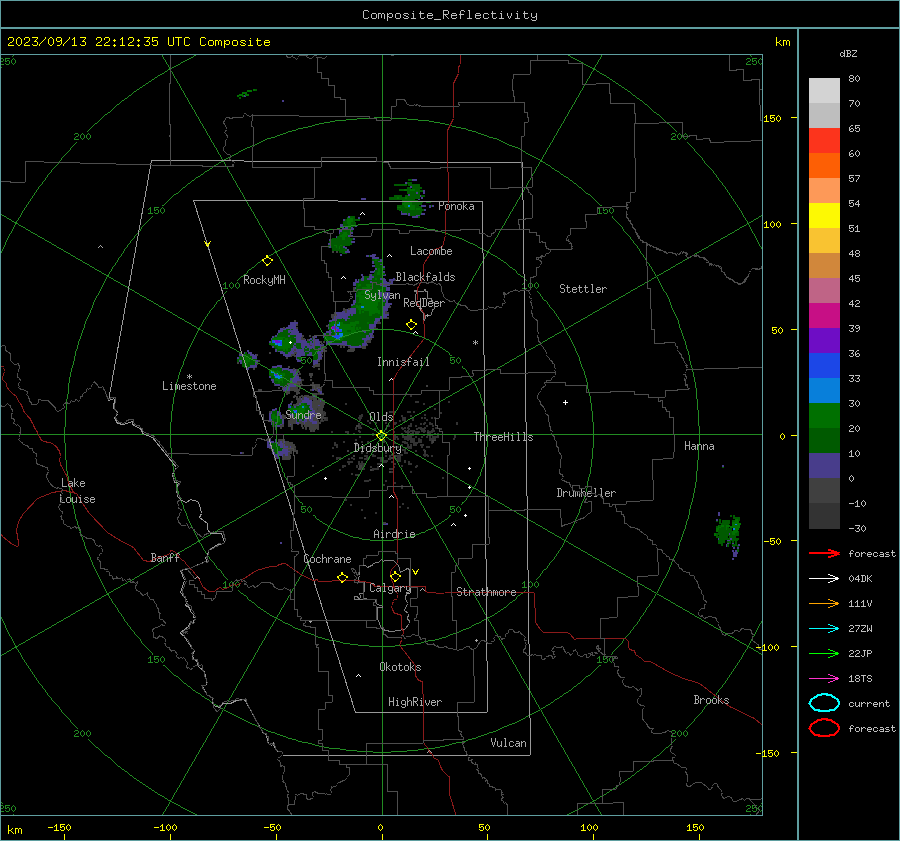Click the Okotoks city label
Viewport: 900px width, 841px height.
400,667
